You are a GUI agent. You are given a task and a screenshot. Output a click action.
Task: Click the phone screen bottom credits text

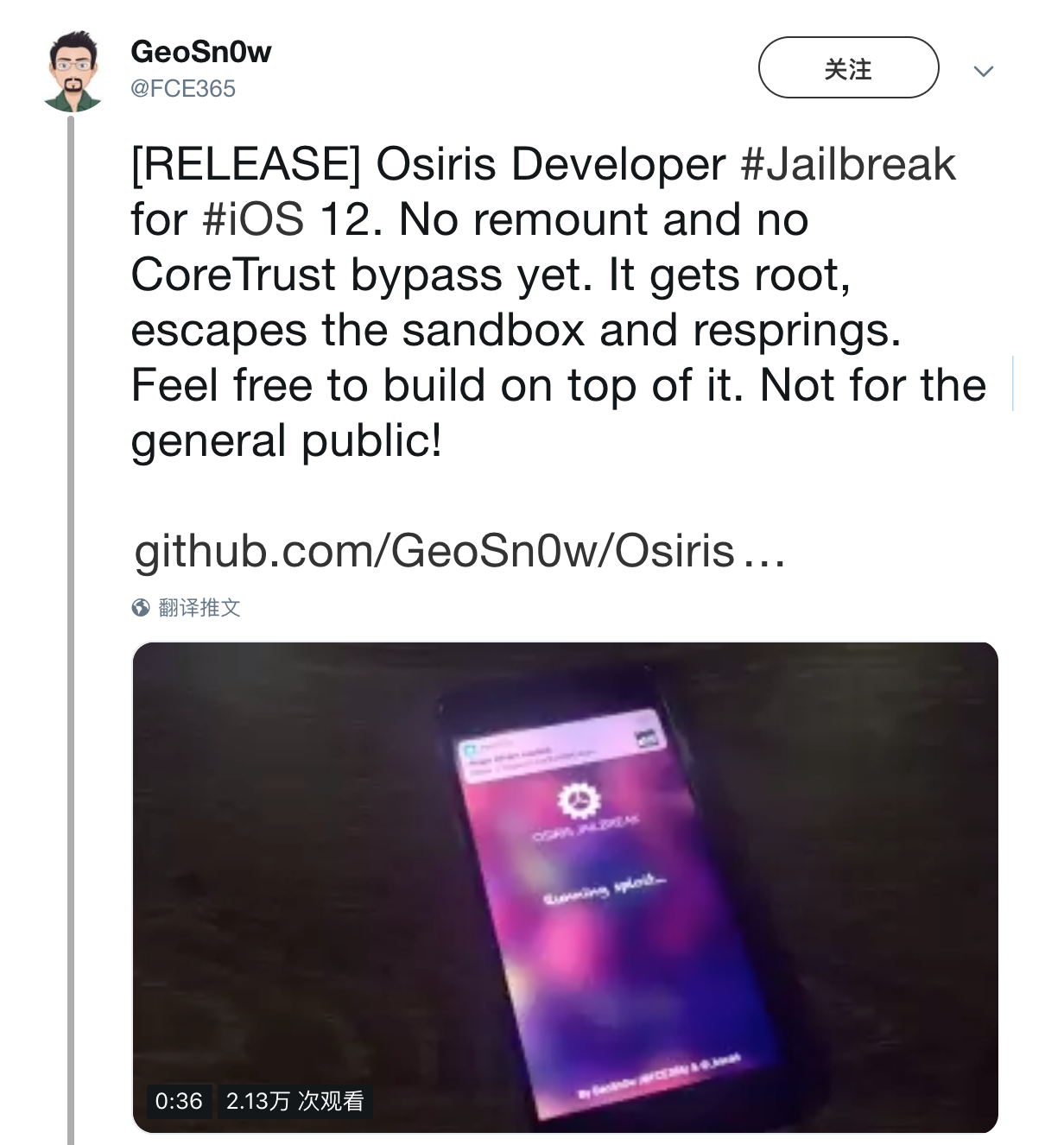point(658,1077)
